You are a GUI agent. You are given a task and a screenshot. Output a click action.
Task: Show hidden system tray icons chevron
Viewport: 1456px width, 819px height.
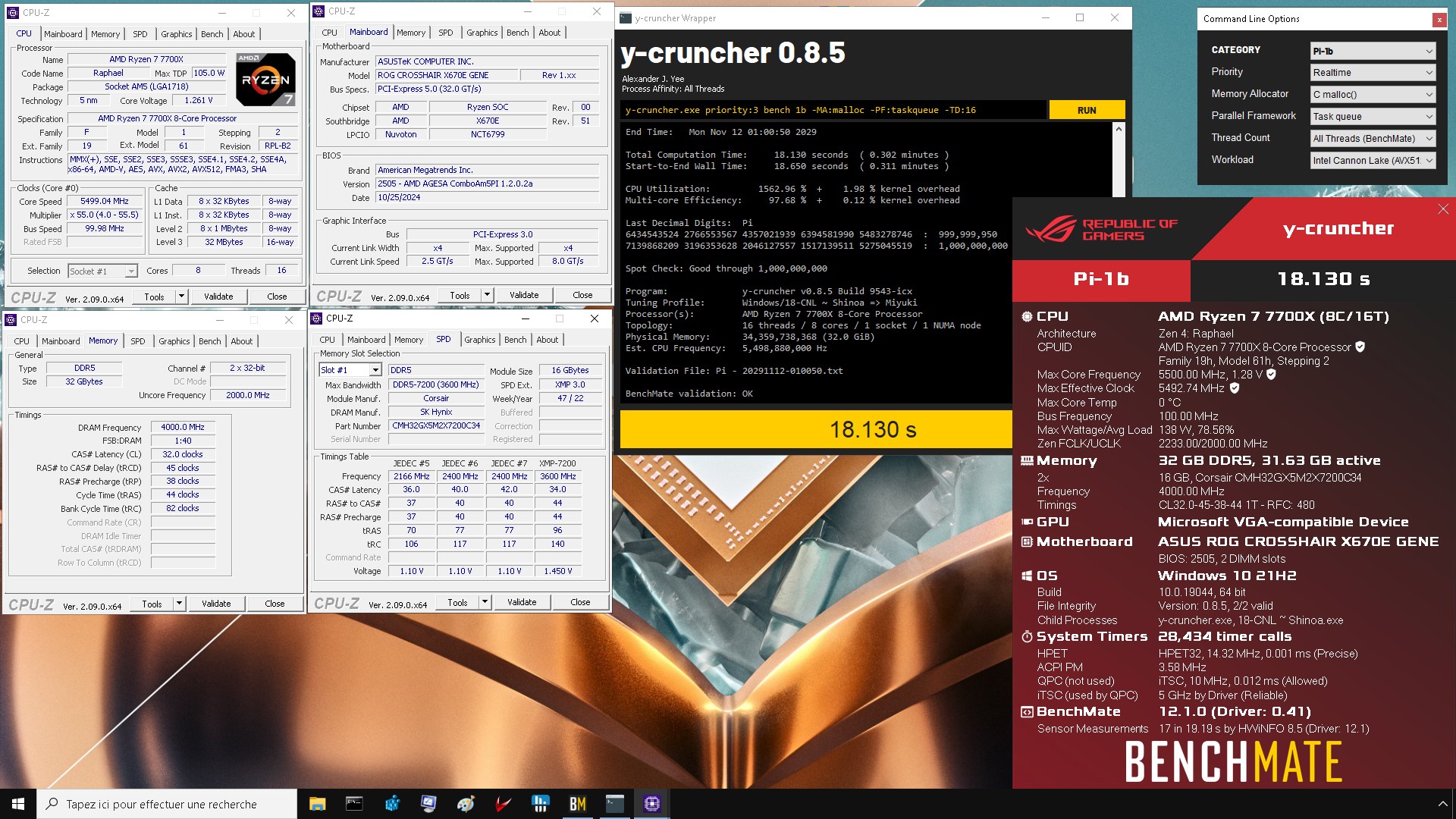tap(1442, 804)
